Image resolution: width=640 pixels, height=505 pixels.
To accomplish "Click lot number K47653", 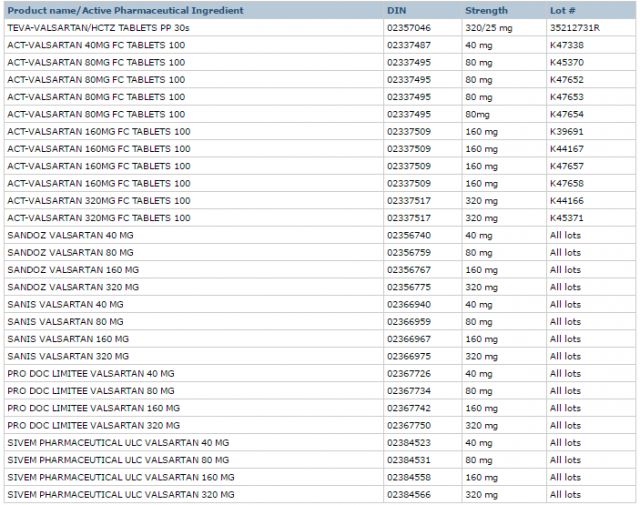I will click(567, 97).
